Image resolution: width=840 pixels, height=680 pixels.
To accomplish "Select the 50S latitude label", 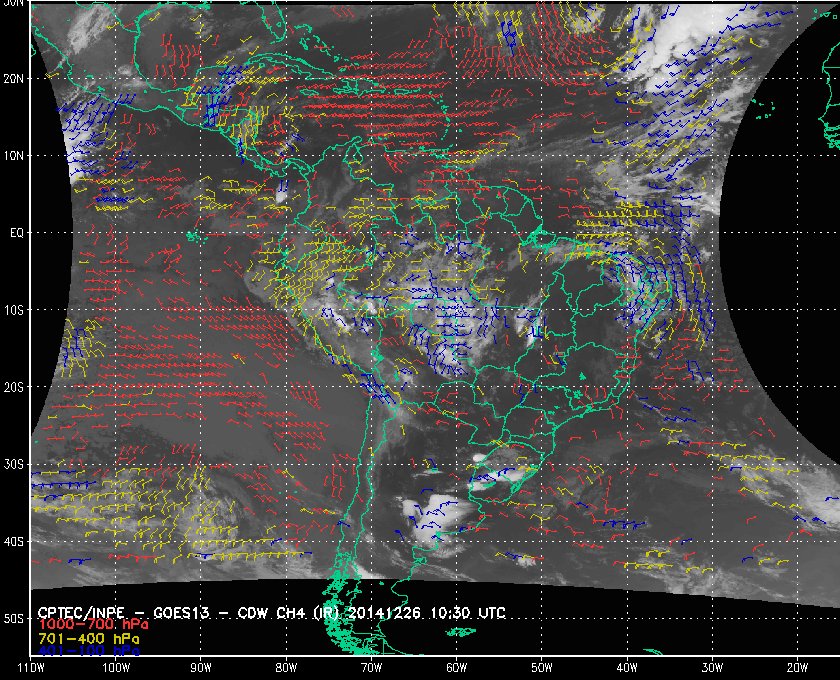I will coord(14,619).
